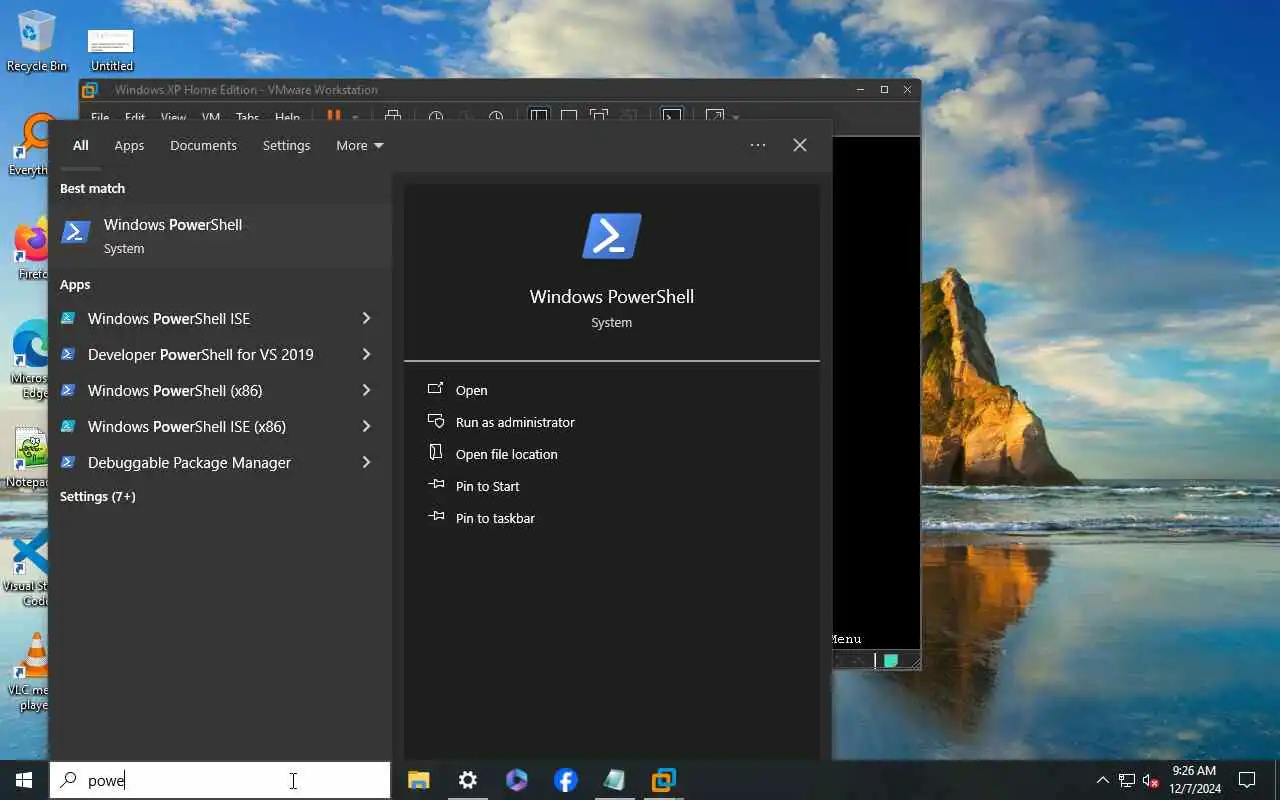Open the Facebook taskbar icon
This screenshot has height=800, width=1280.
(x=566, y=780)
